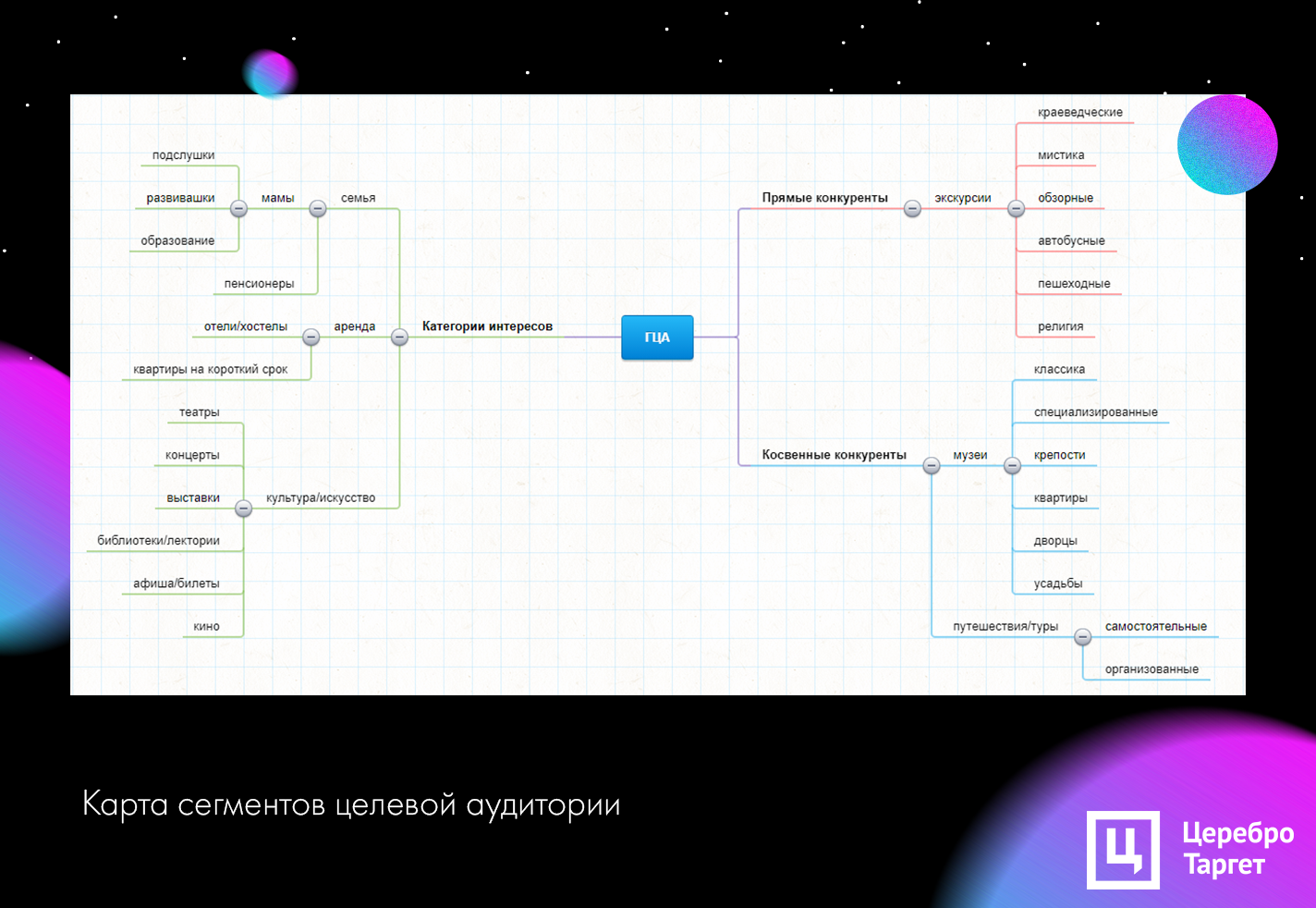The width and height of the screenshot is (1316, 908).
Task: Select the краеведческие node
Action: click(1080, 113)
